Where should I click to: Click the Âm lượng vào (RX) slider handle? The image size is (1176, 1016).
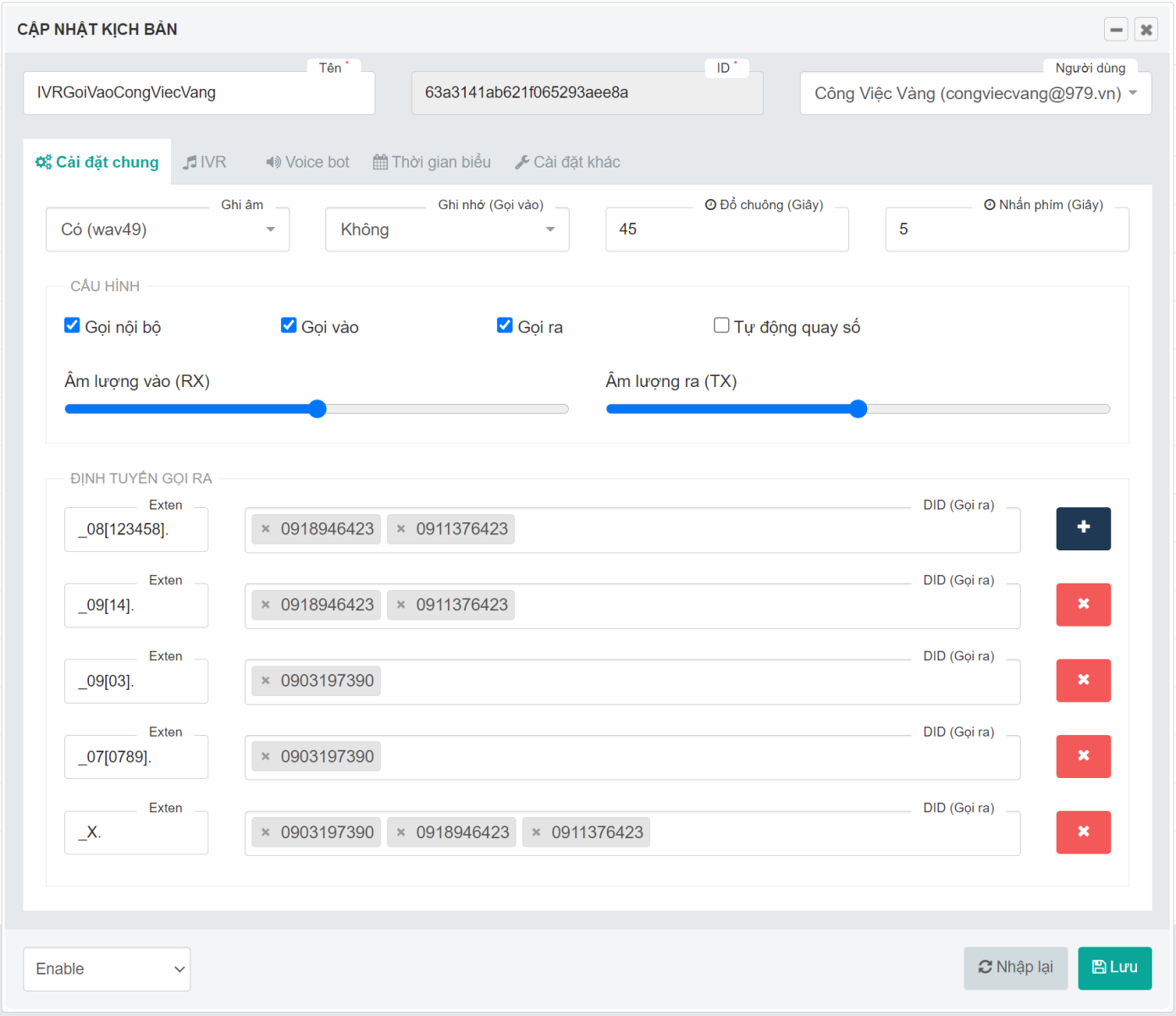coord(317,409)
